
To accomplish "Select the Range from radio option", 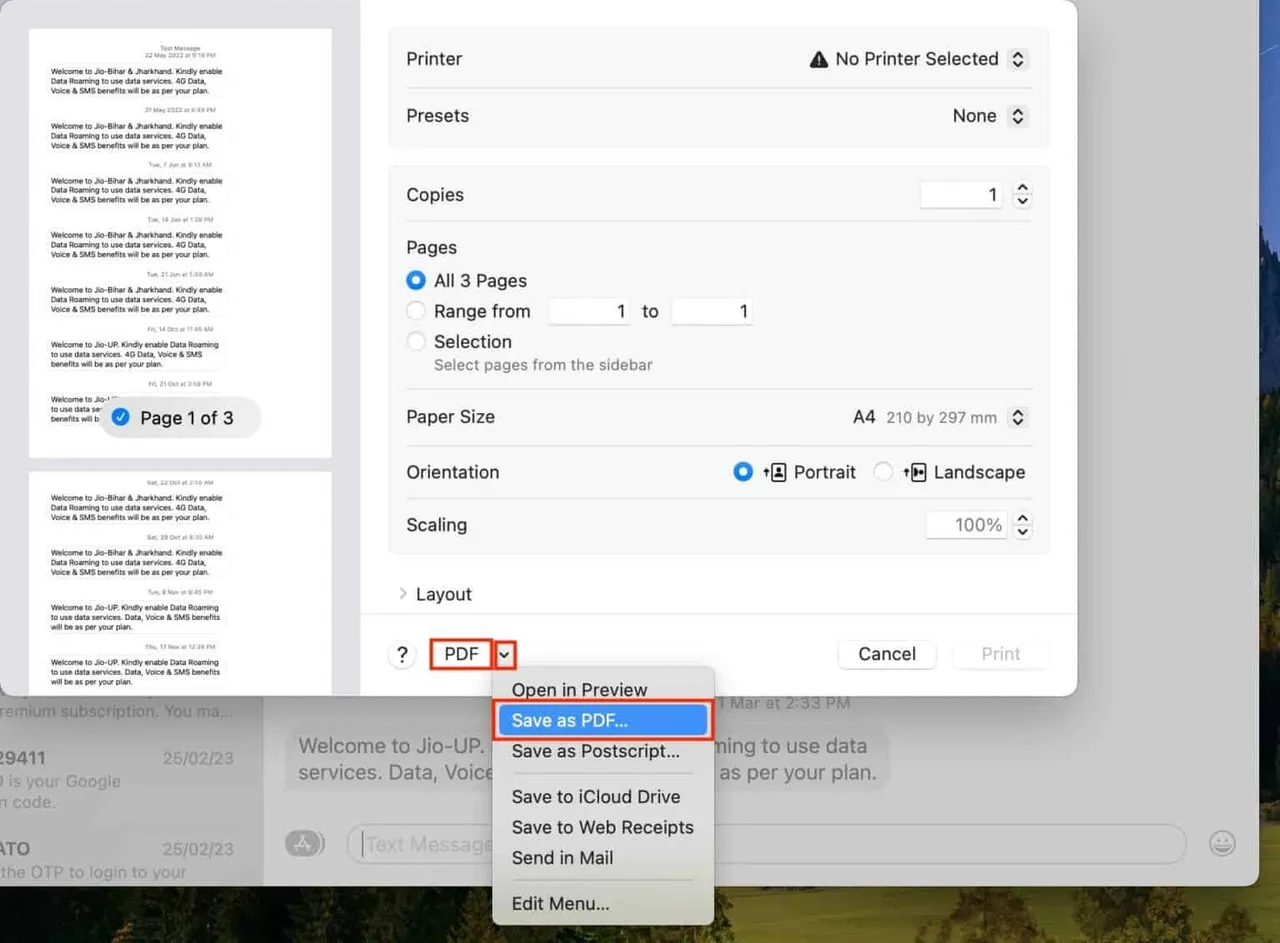I will 416,311.
